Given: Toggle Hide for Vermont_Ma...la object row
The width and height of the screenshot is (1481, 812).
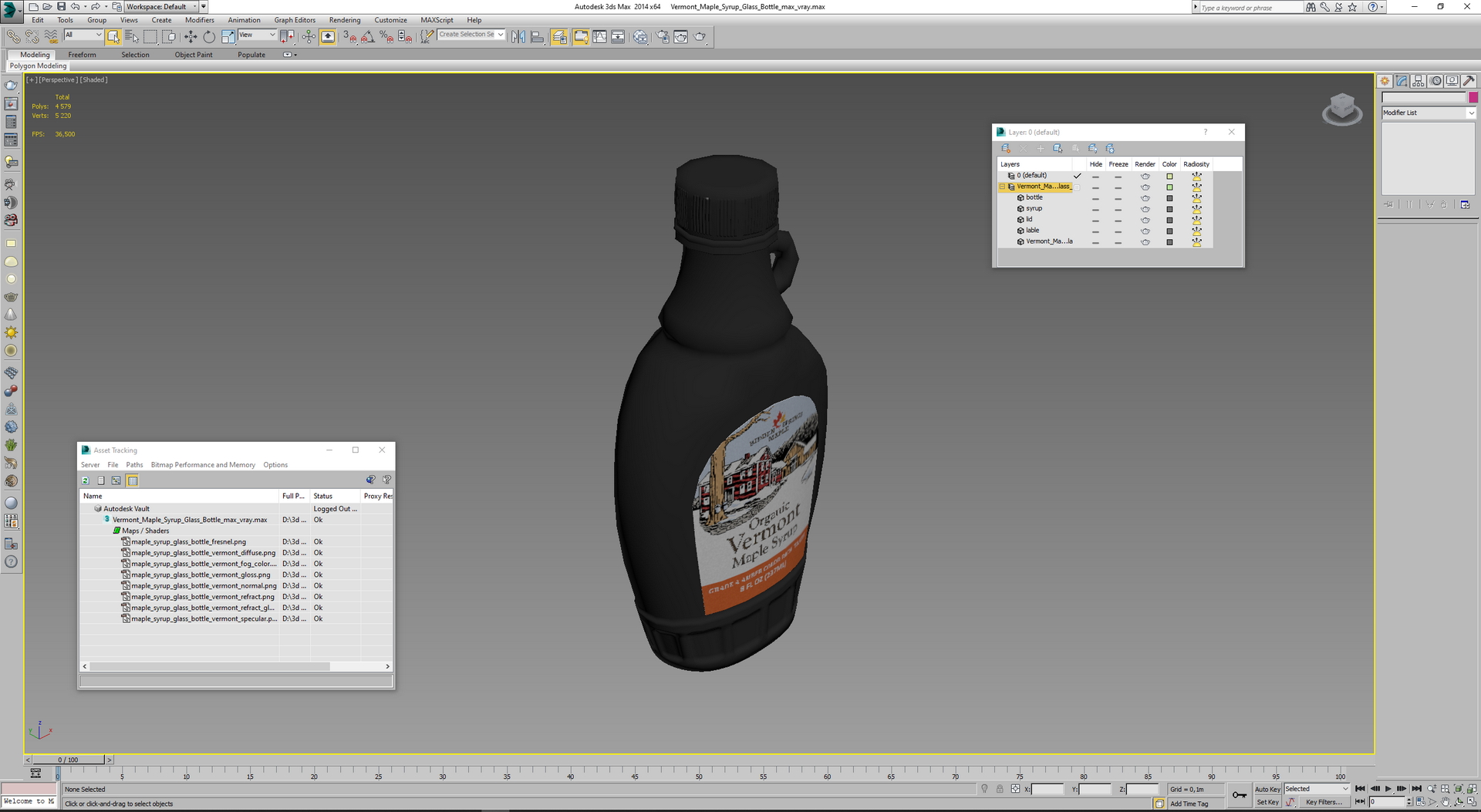Looking at the screenshot, I should pos(1095,242).
